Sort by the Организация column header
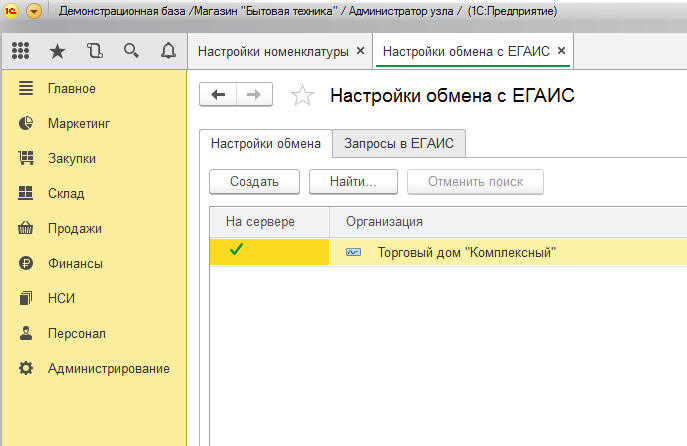This screenshot has width=687, height=446. (508, 222)
